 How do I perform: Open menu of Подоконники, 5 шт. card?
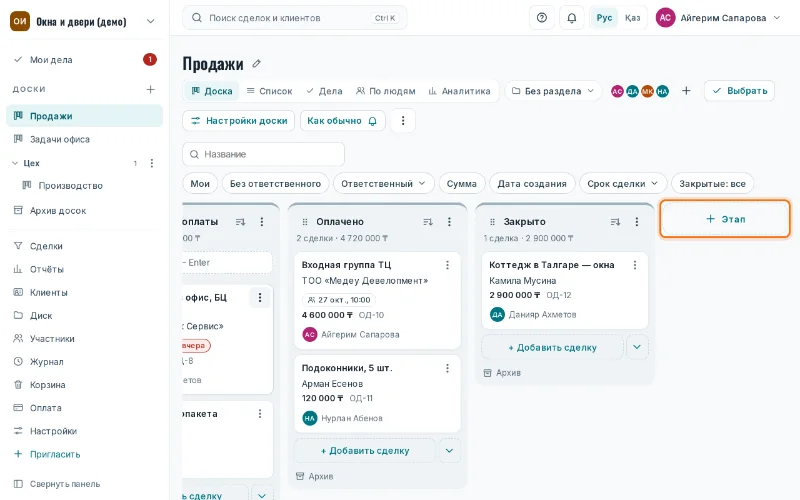point(447,368)
